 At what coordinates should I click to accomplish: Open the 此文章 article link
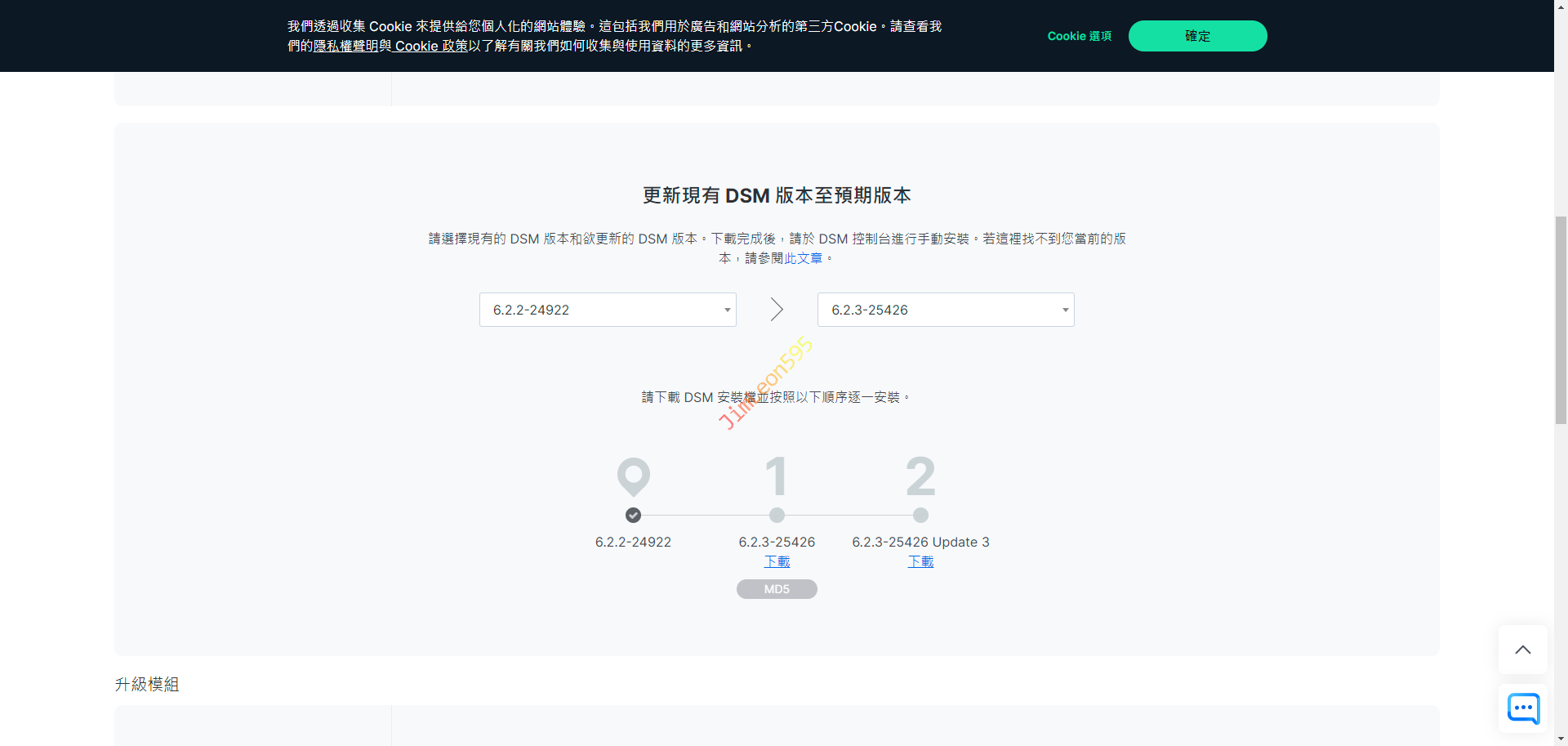pos(803,258)
